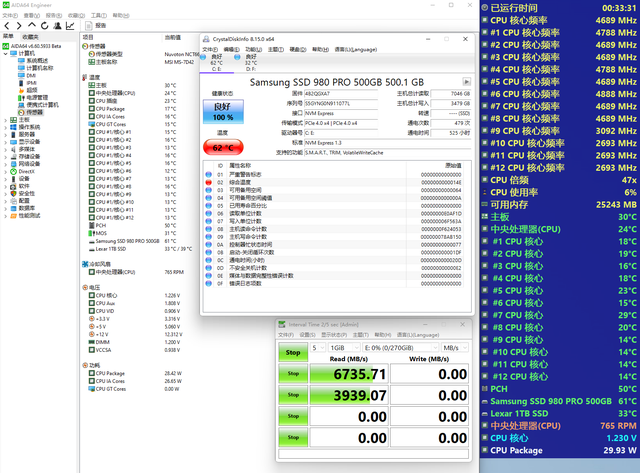Open CrystalDiskInfo's 功能 menu
The image size is (640, 473).
[253, 49]
